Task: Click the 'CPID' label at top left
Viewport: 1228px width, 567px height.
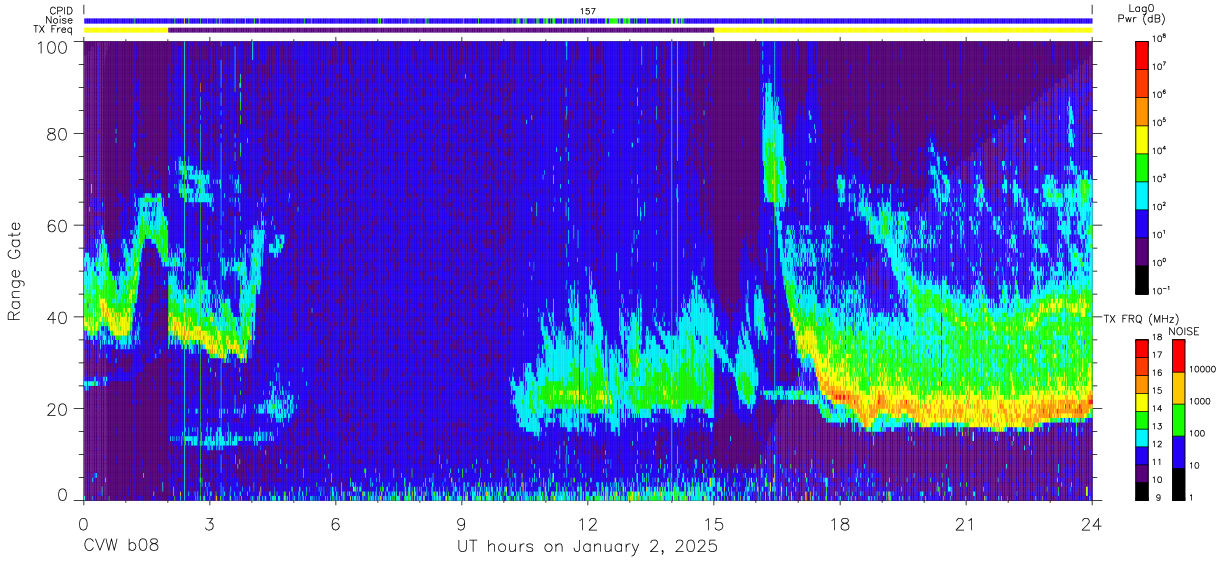Action: coord(62,11)
